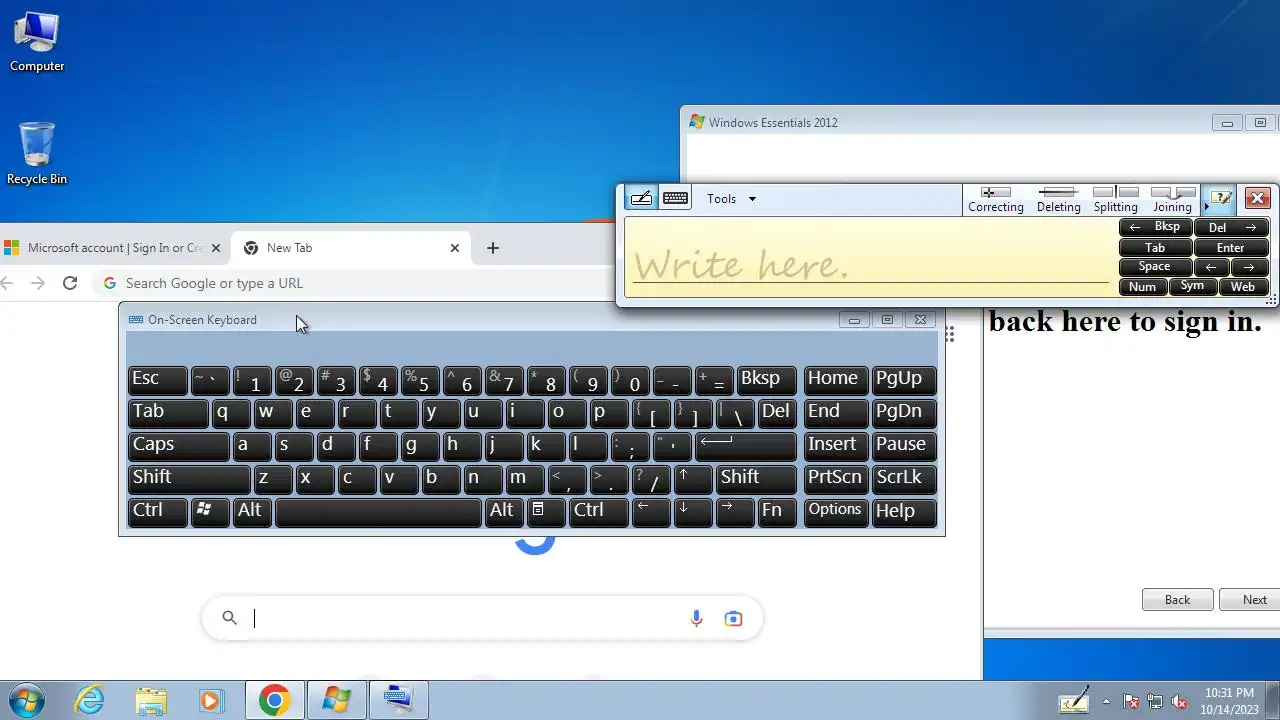The width and height of the screenshot is (1280, 720).
Task: Toggle the Num pad on writing pad
Action: click(1142, 286)
